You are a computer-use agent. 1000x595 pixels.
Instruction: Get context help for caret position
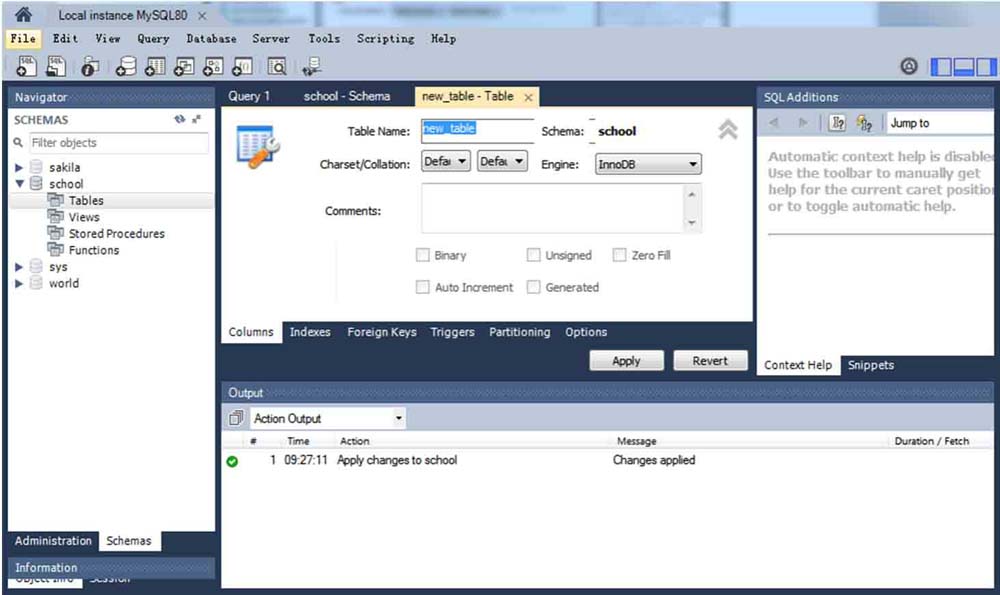point(837,122)
